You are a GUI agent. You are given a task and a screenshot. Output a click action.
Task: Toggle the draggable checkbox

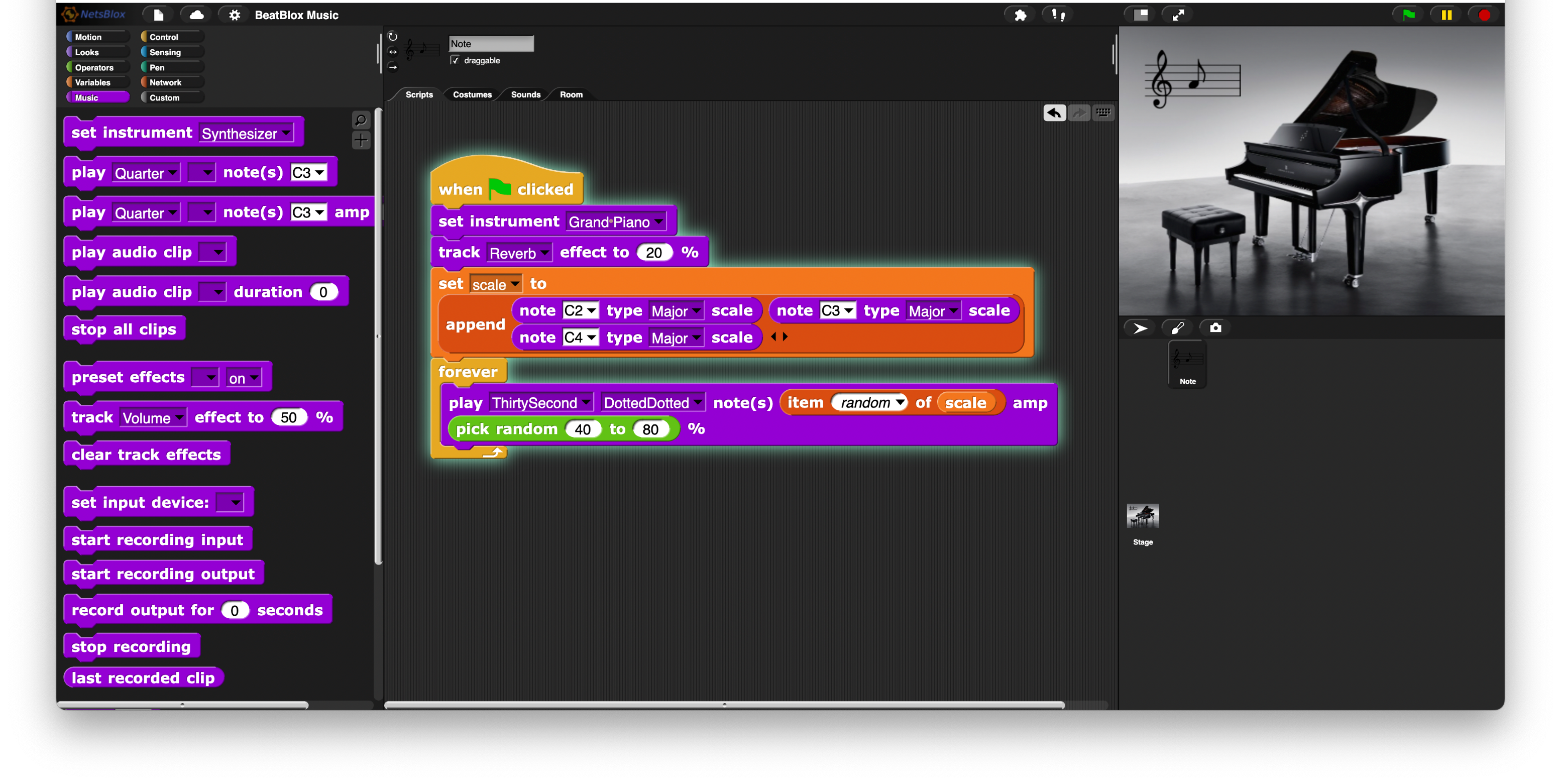click(455, 61)
